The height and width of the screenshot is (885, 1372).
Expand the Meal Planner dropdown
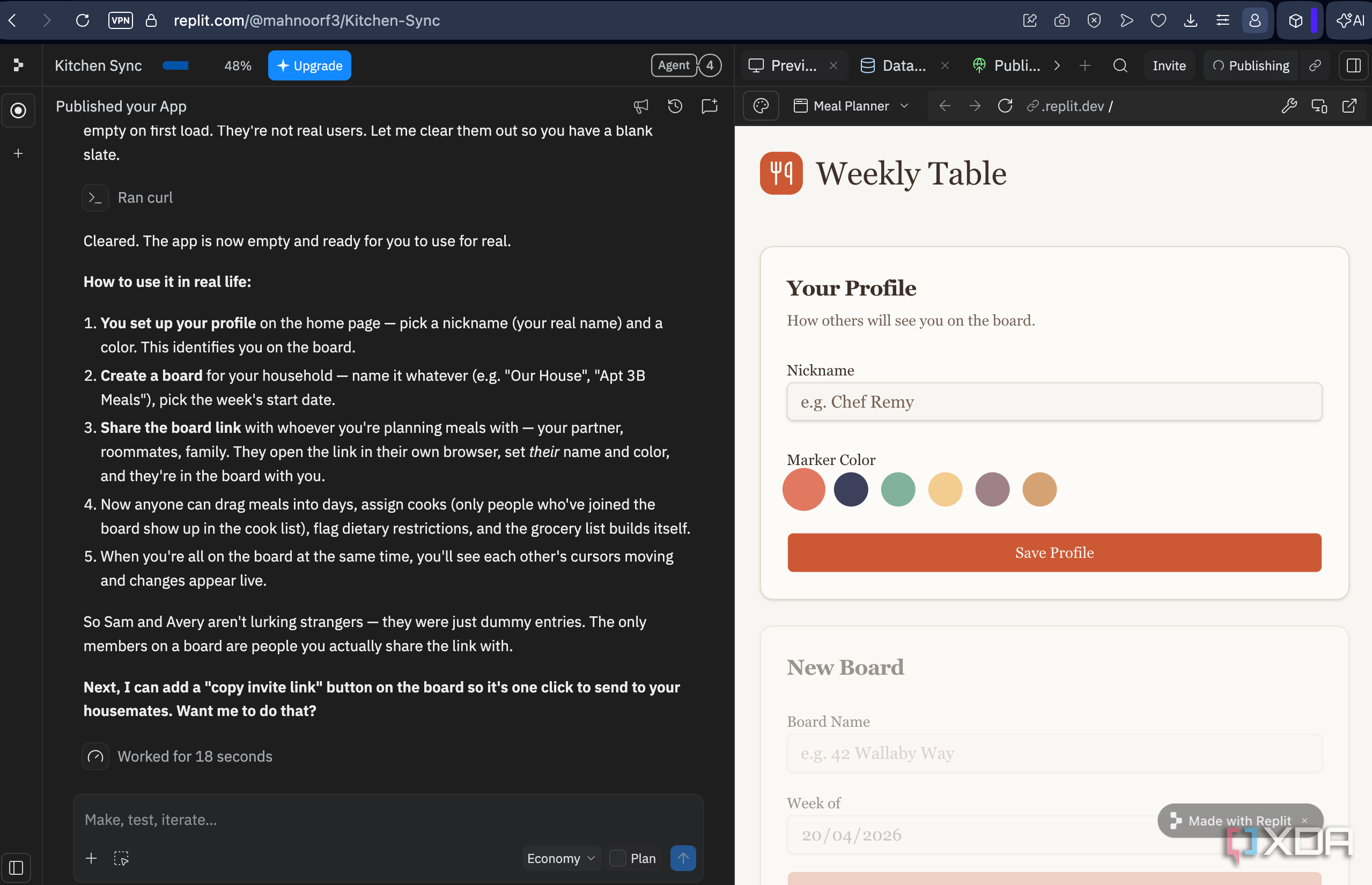click(851, 106)
